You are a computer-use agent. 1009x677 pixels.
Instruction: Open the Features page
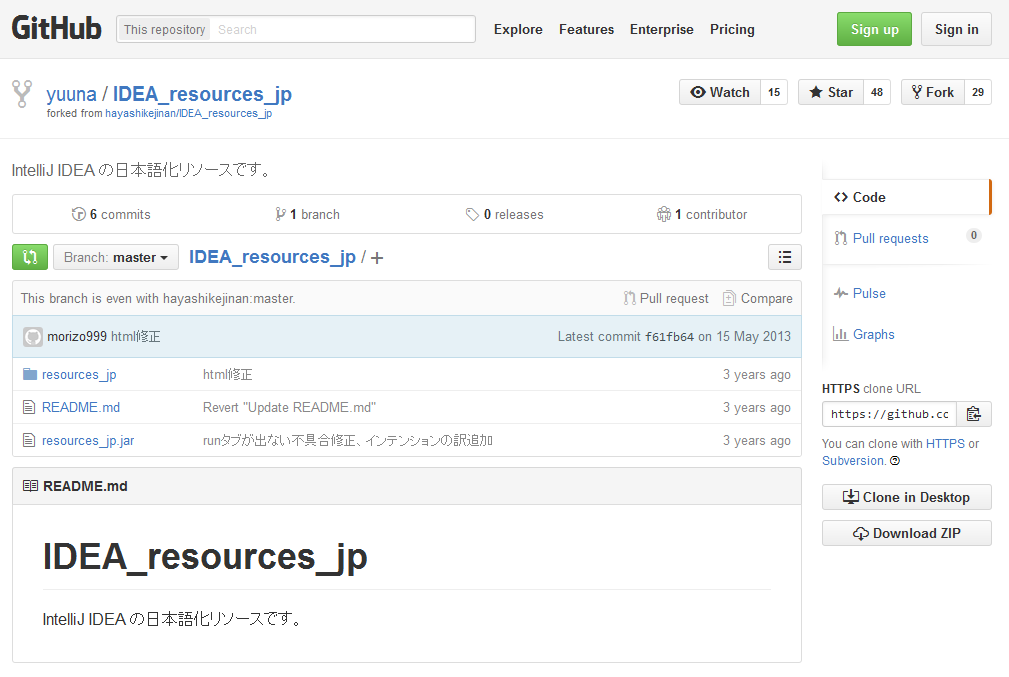(586, 30)
